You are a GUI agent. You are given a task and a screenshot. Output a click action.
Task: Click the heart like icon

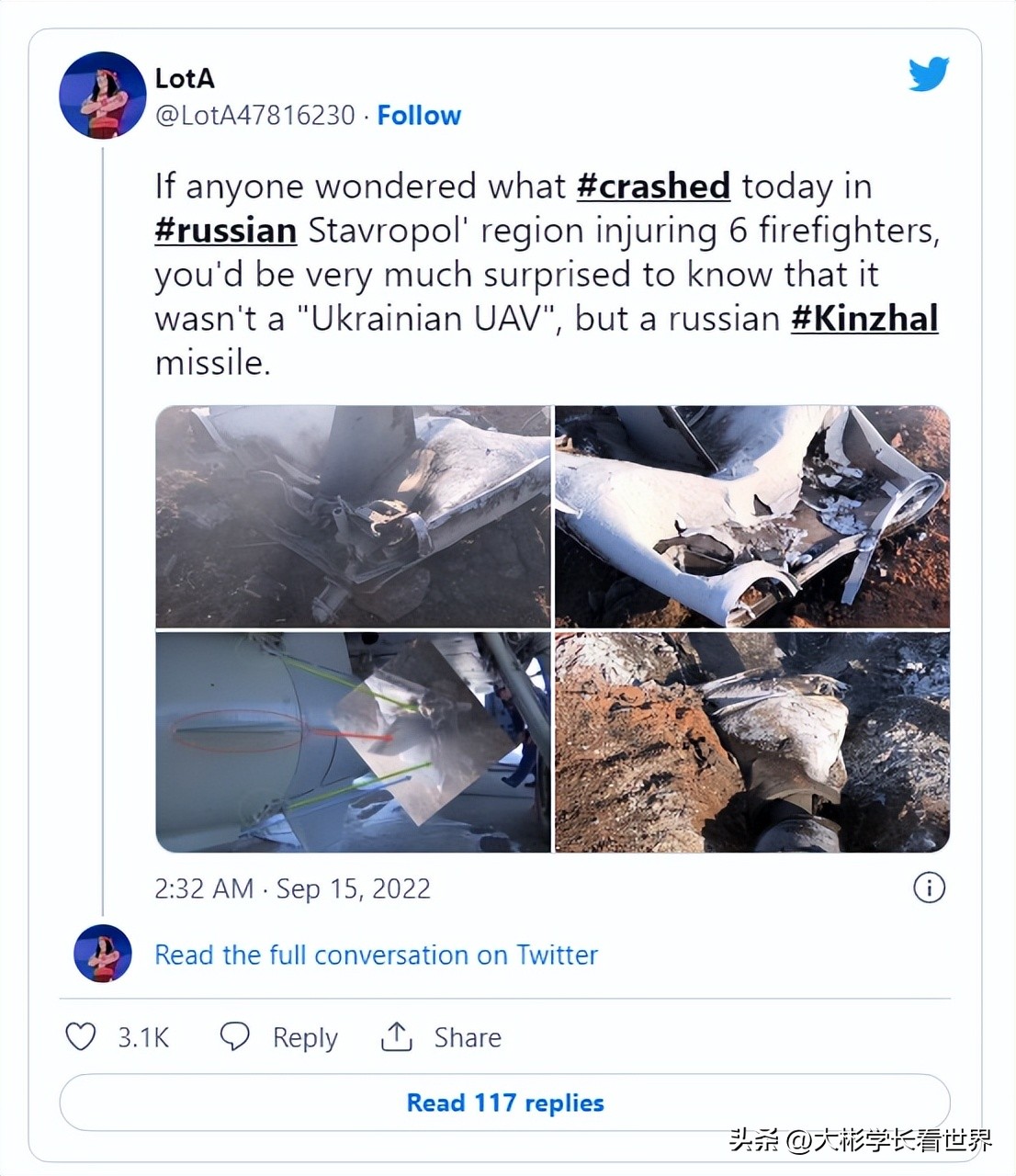[81, 1036]
